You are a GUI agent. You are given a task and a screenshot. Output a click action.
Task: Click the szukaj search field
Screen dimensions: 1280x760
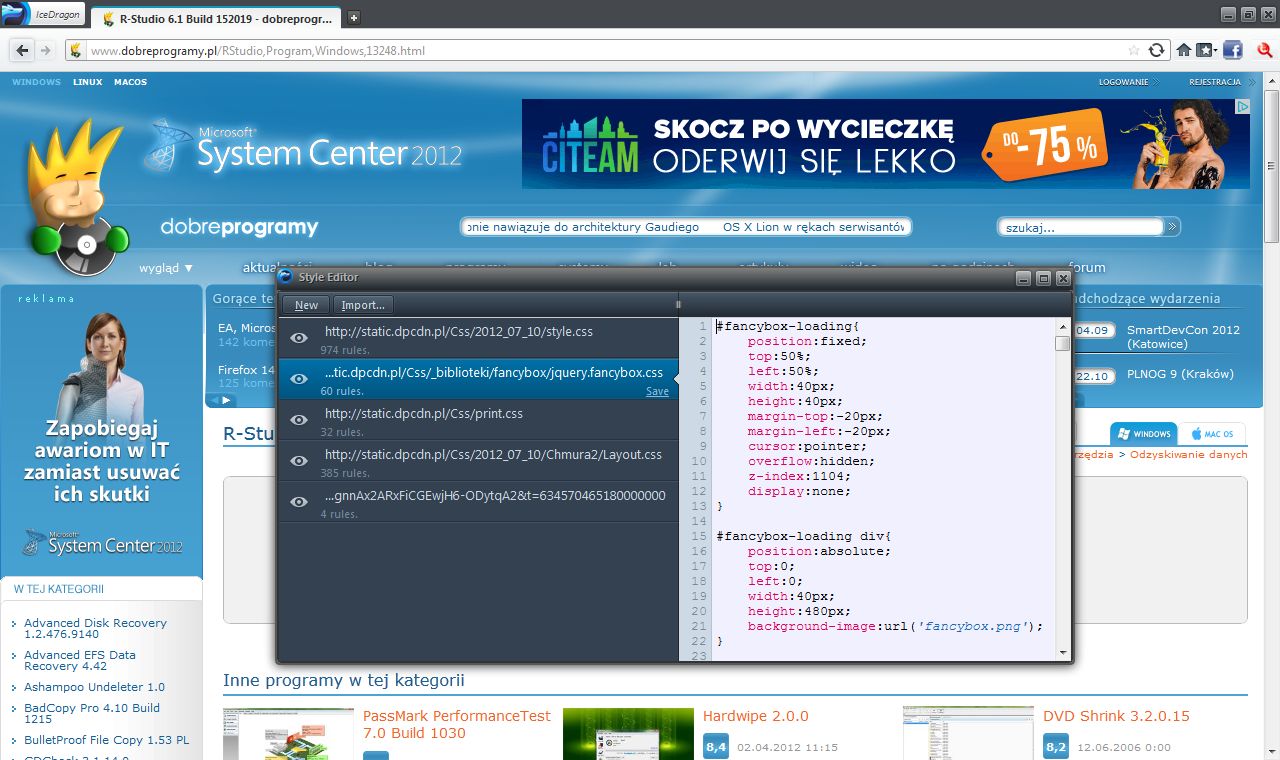click(1080, 227)
